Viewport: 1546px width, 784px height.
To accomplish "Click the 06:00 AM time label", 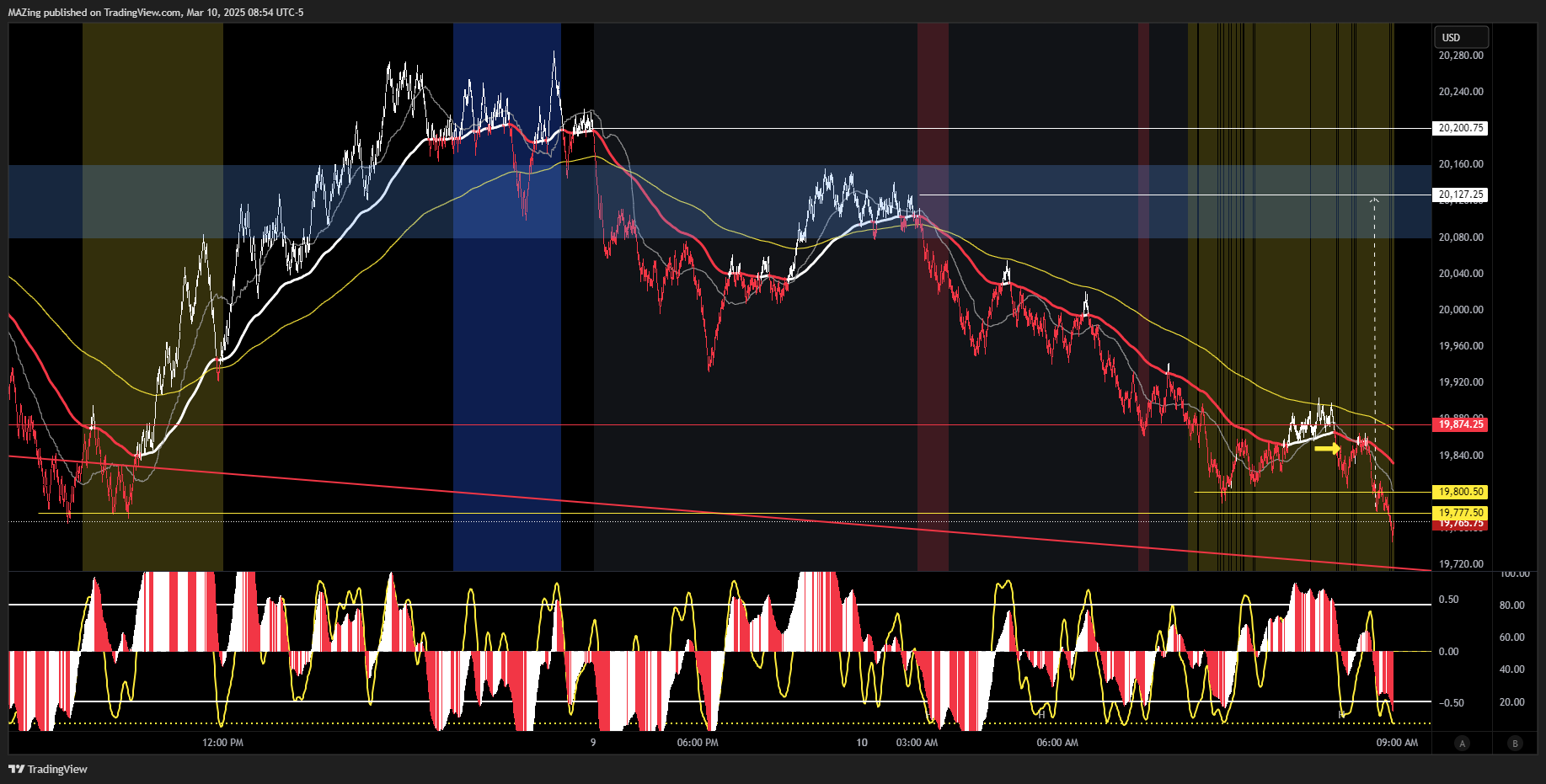I will (1057, 743).
